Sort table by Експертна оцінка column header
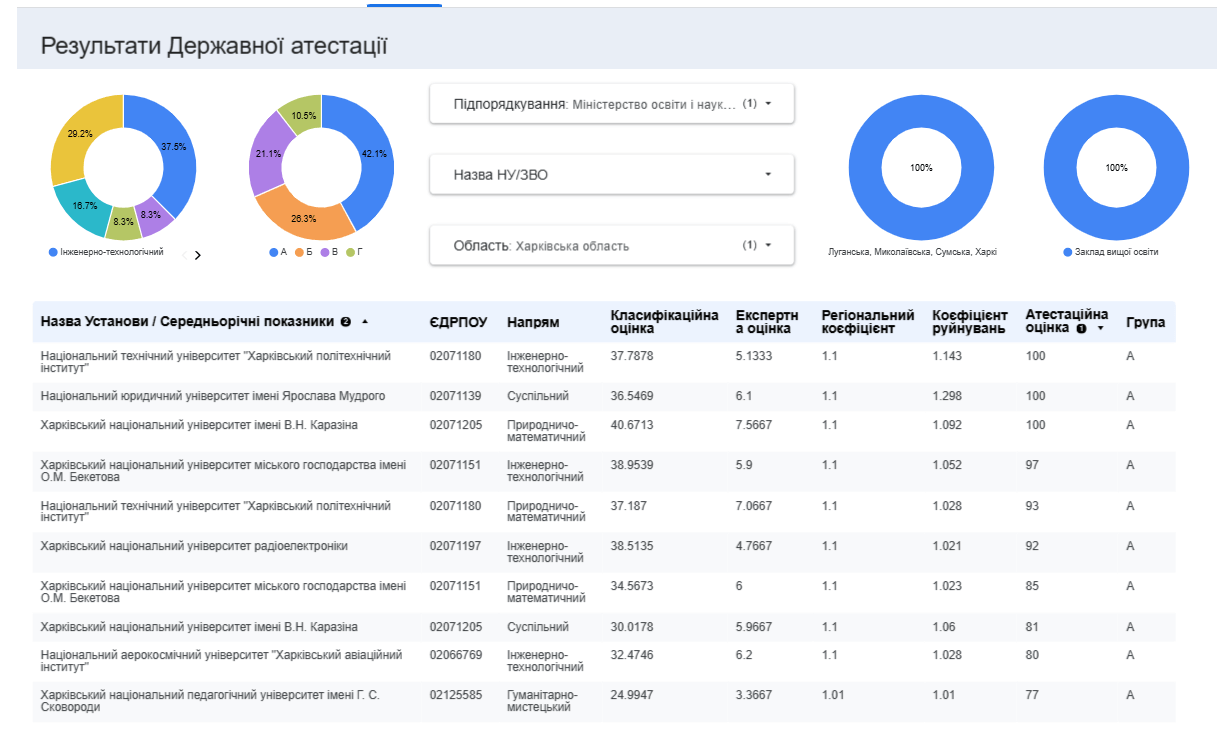Screen dimensions: 1223x736 tap(768, 322)
